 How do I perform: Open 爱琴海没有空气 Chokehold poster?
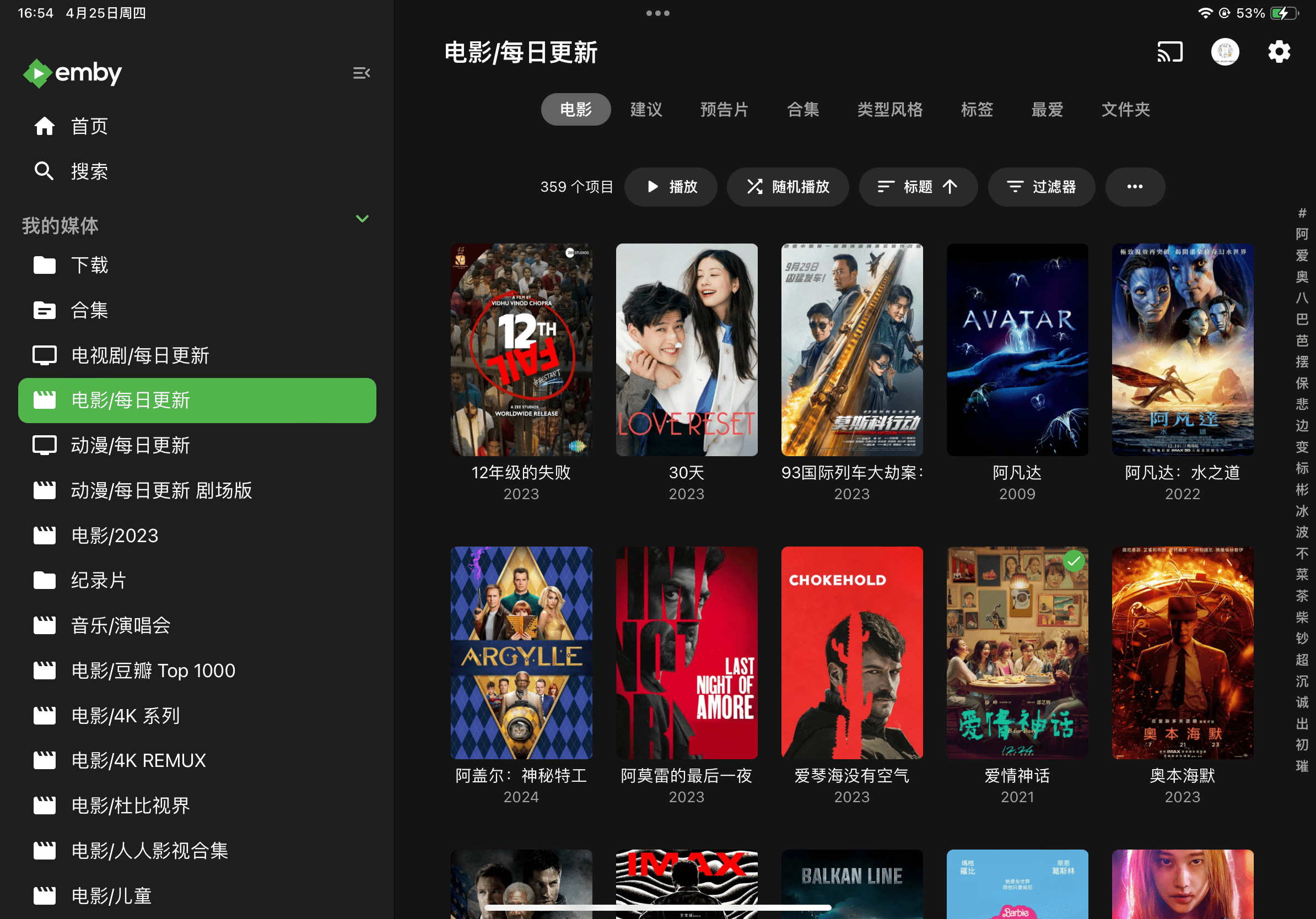tap(852, 653)
